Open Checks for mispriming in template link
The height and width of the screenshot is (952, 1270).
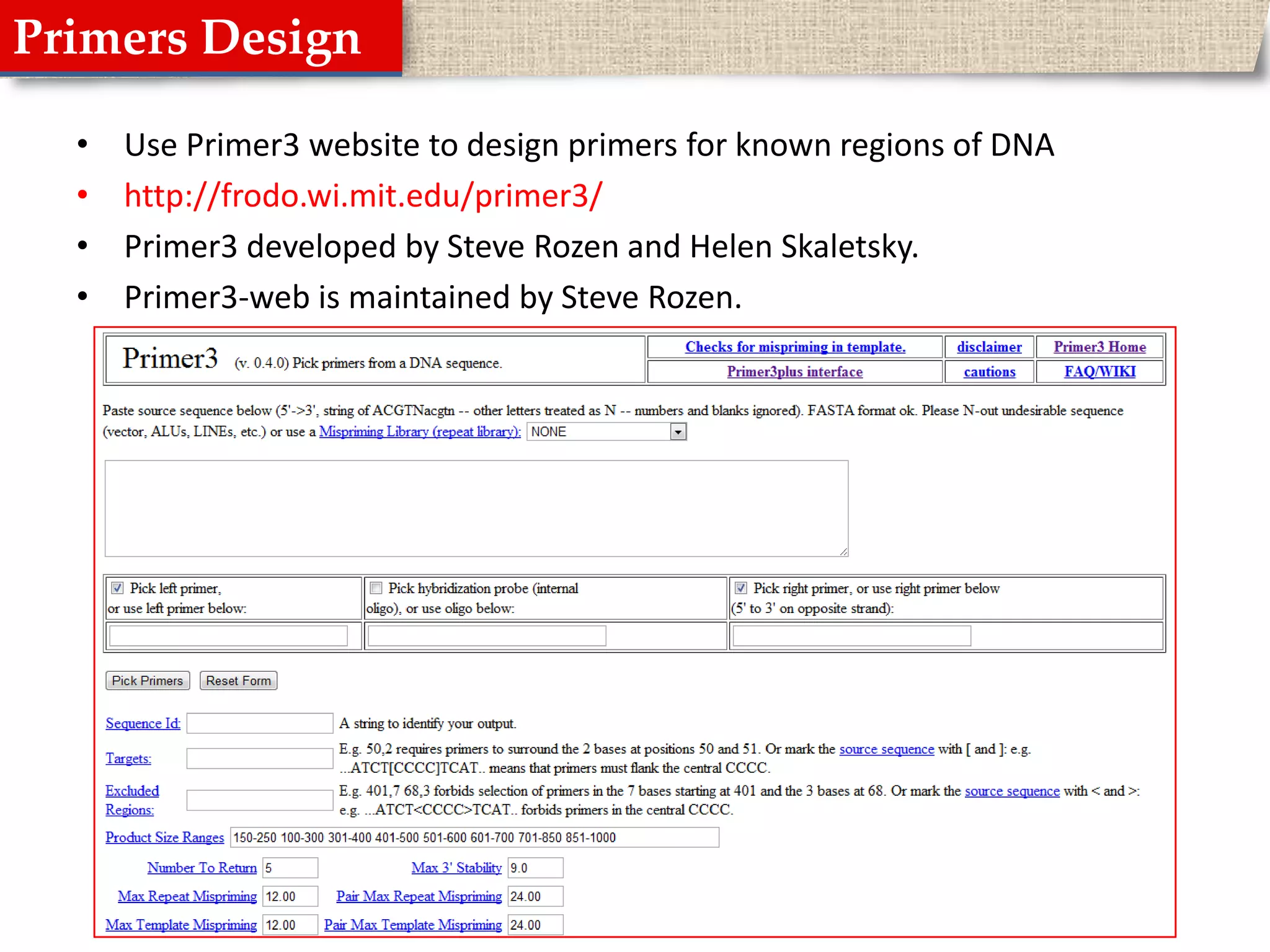[795, 347]
